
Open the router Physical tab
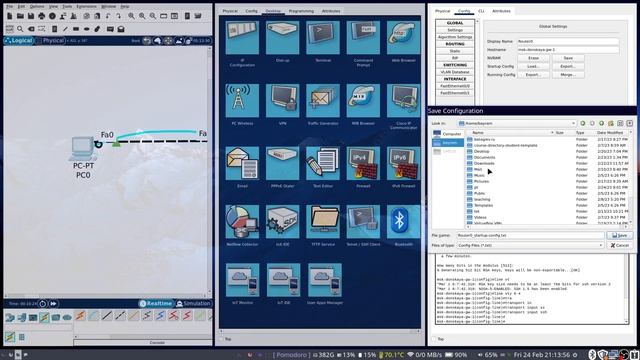pyautogui.click(x=442, y=11)
